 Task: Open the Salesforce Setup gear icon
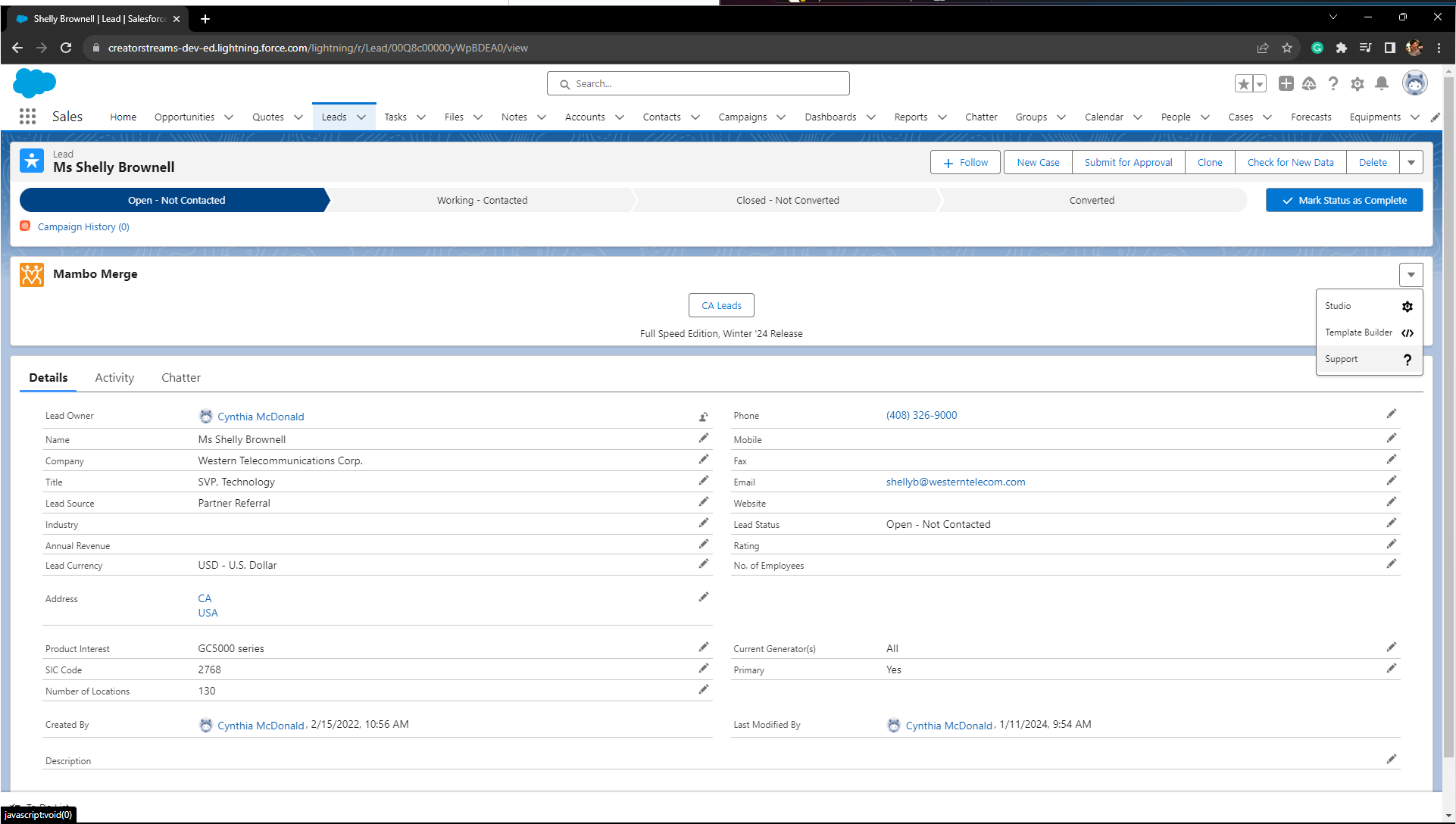tap(1358, 84)
